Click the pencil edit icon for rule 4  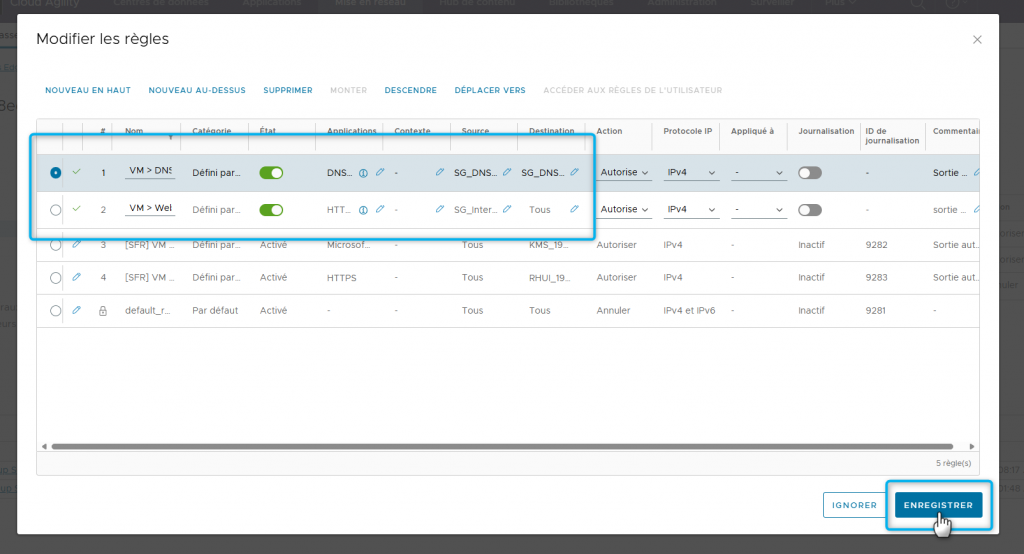pos(77,277)
